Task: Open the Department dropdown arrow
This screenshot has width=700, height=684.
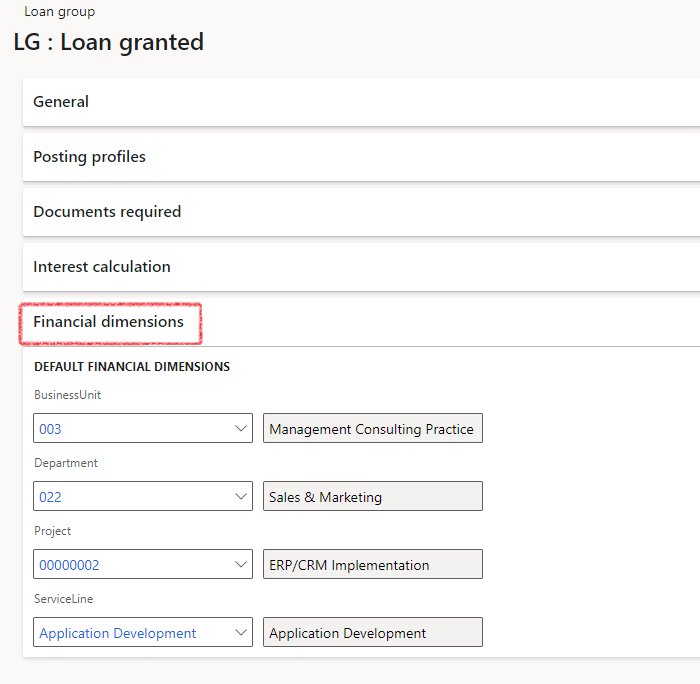Action: click(x=241, y=496)
